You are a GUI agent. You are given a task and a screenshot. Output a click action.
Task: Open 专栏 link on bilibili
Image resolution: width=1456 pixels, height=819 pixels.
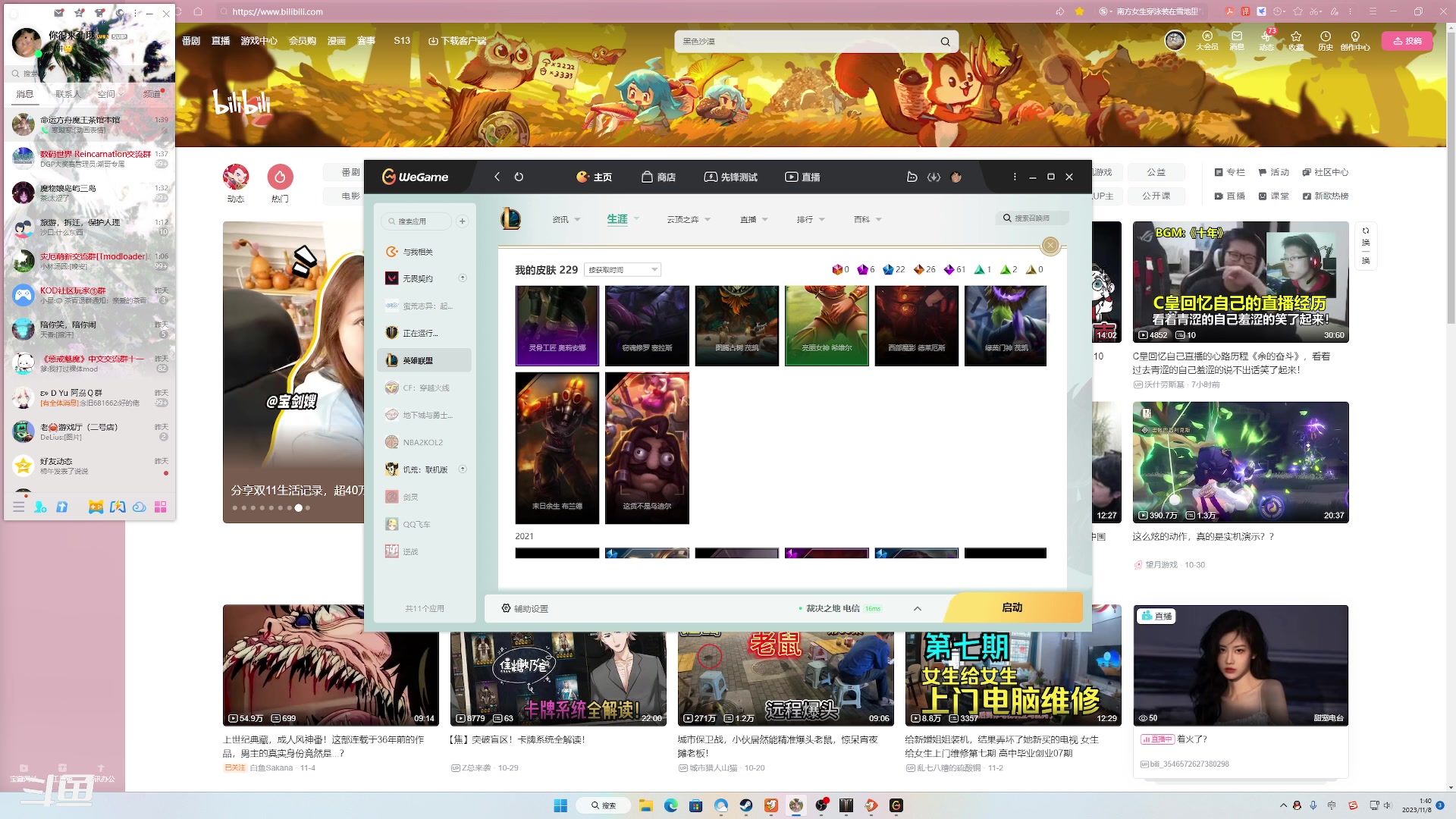click(x=1230, y=172)
